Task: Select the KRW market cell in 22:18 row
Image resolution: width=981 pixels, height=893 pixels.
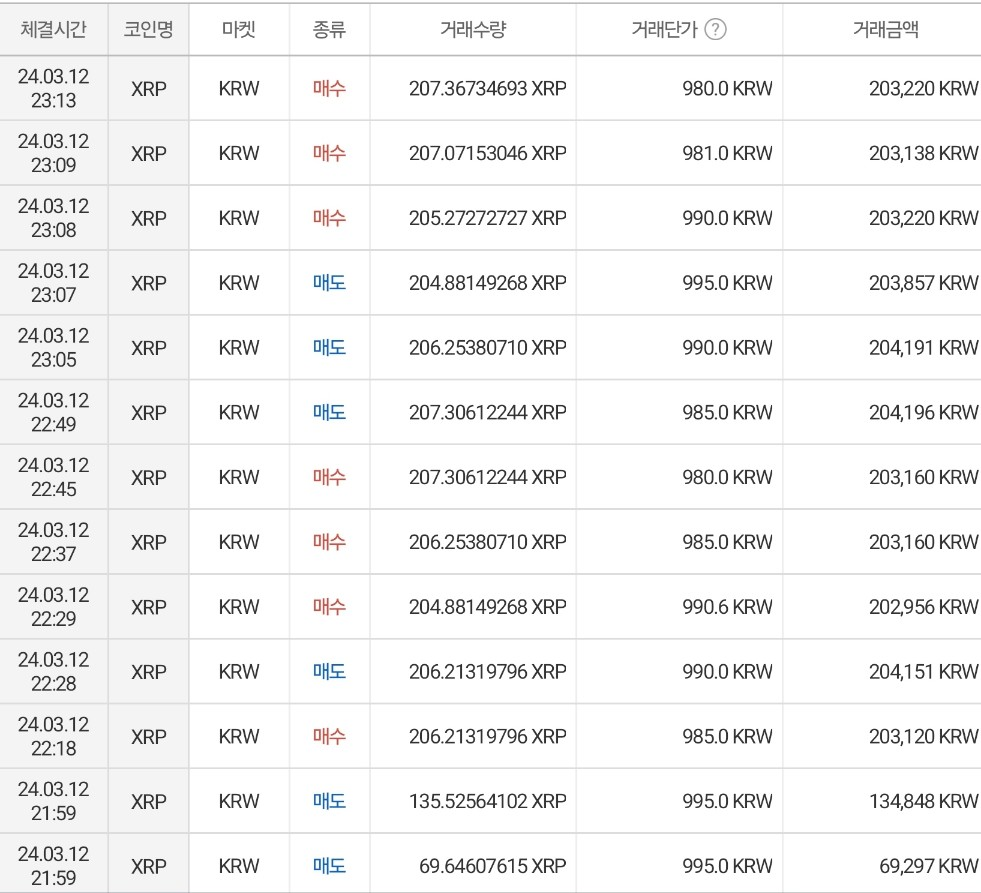Action: [239, 736]
